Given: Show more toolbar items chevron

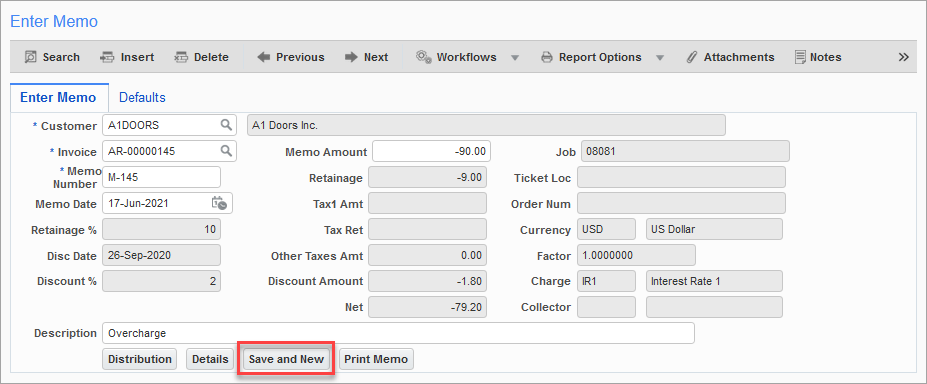Looking at the screenshot, I should click(903, 57).
